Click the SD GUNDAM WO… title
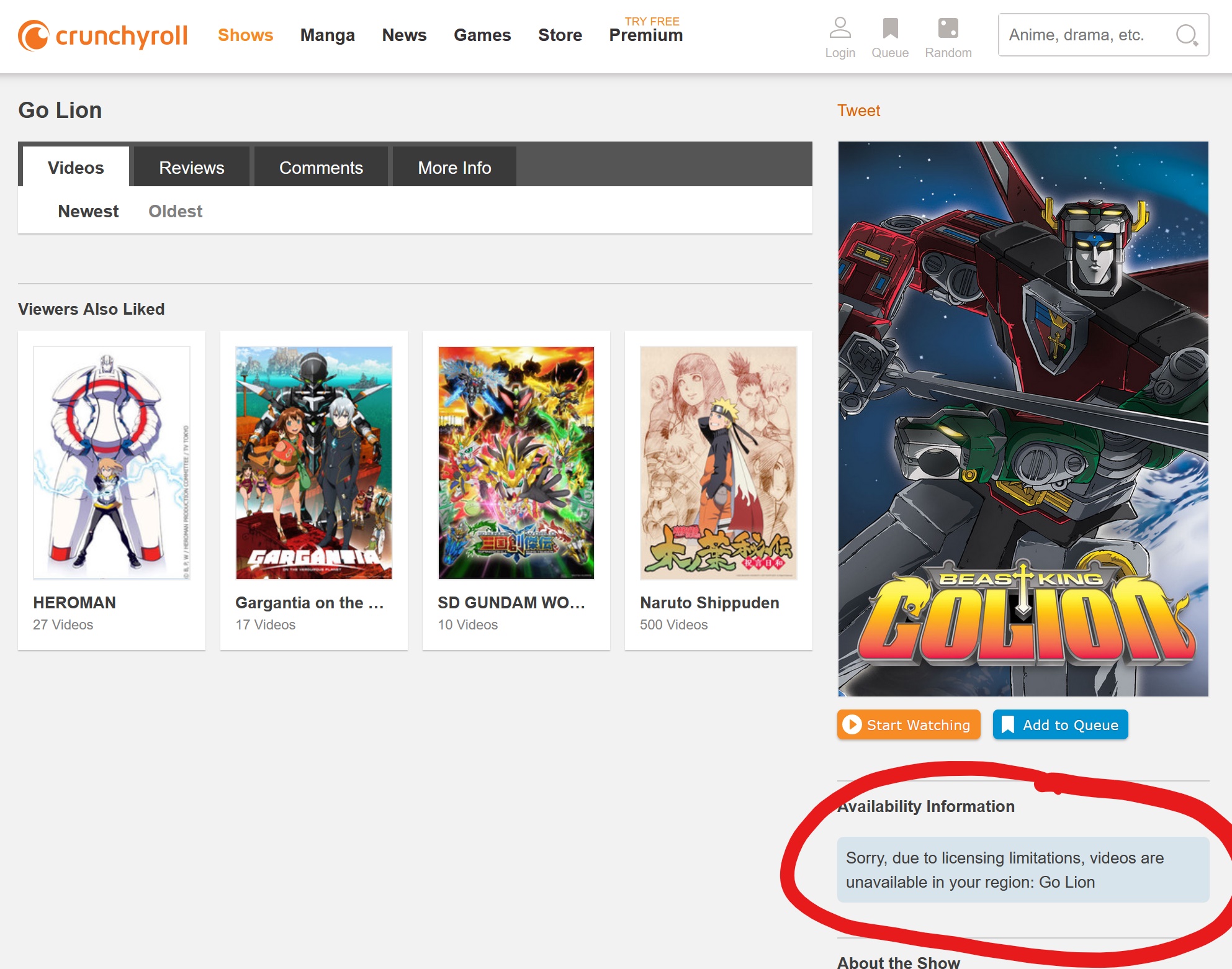Image resolution: width=1232 pixels, height=969 pixels. [511, 603]
